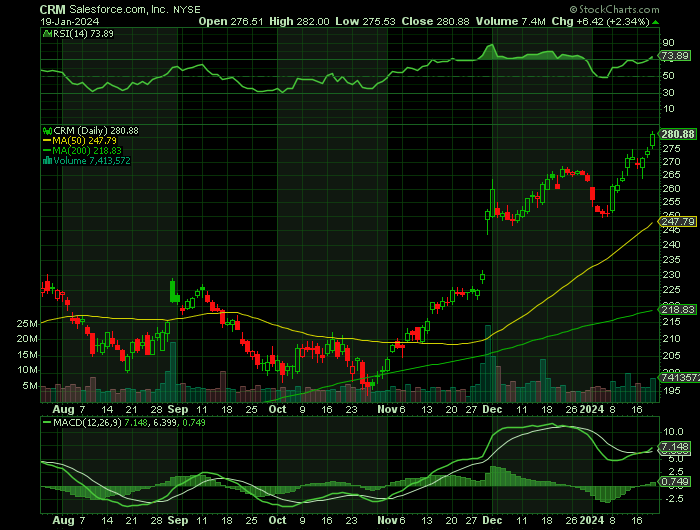Click the Close 280.88 value in header
The image size is (700, 530).
click(435, 21)
